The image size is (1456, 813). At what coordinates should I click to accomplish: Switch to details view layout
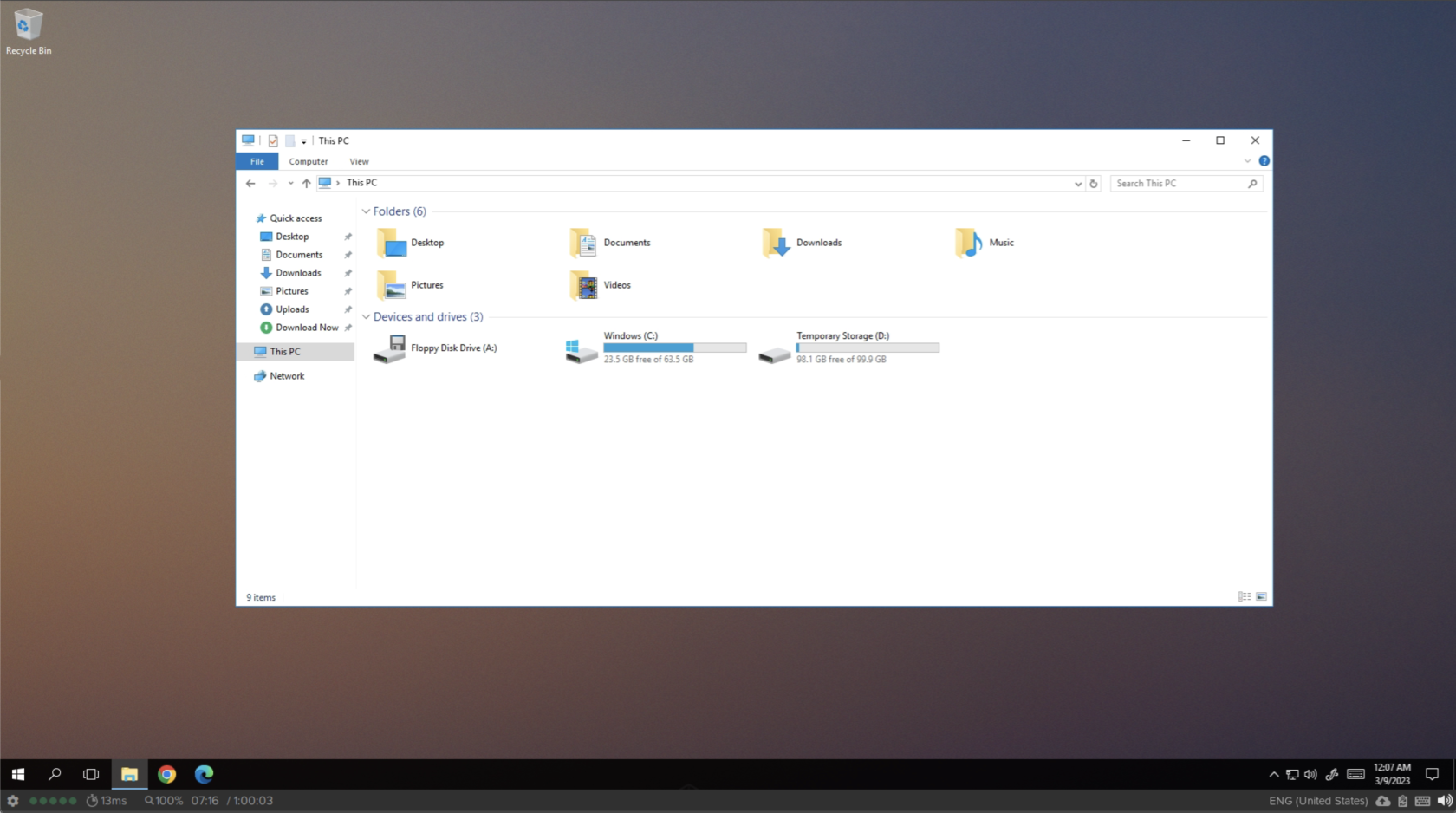[x=1245, y=596]
